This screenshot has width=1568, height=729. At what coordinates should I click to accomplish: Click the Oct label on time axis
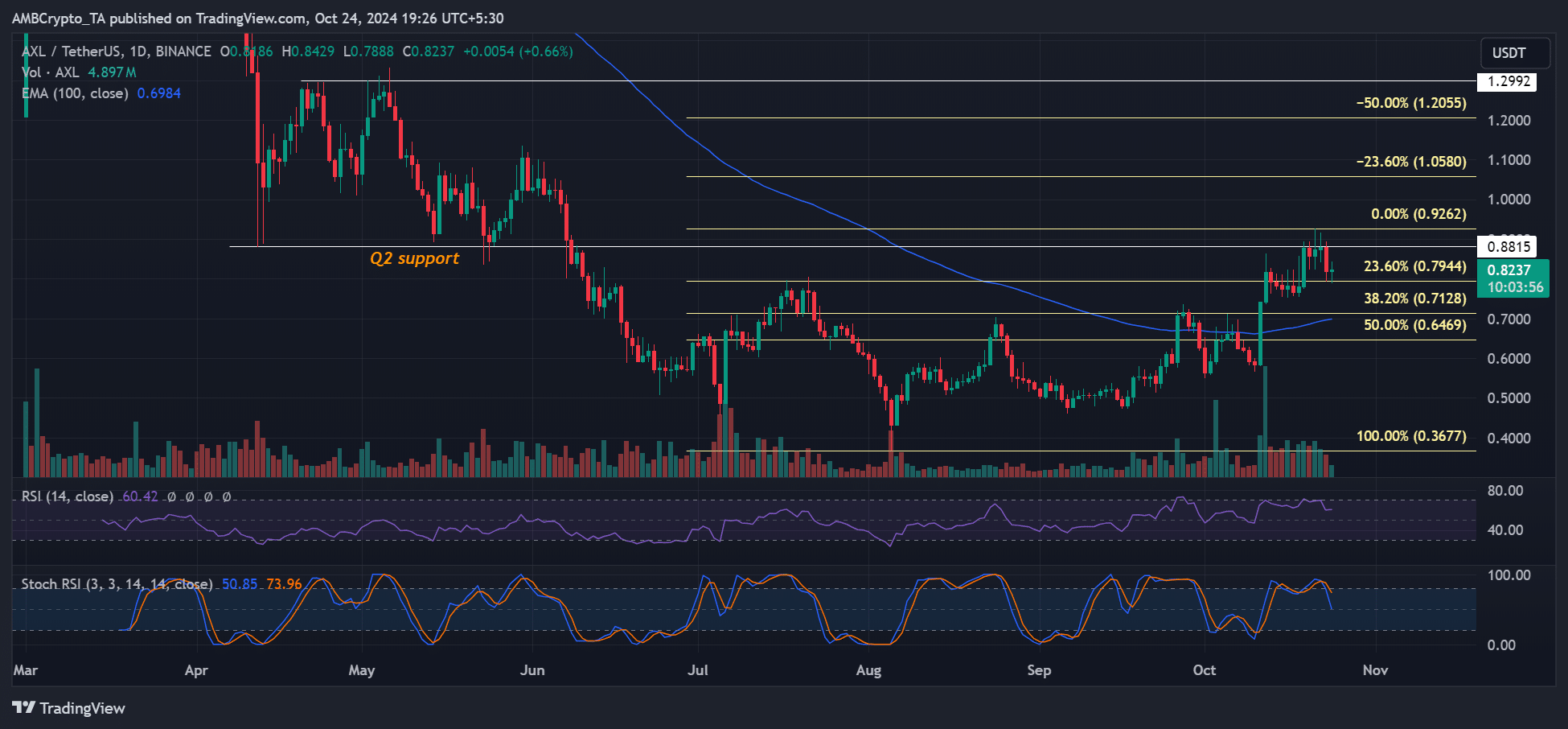coord(1205,670)
